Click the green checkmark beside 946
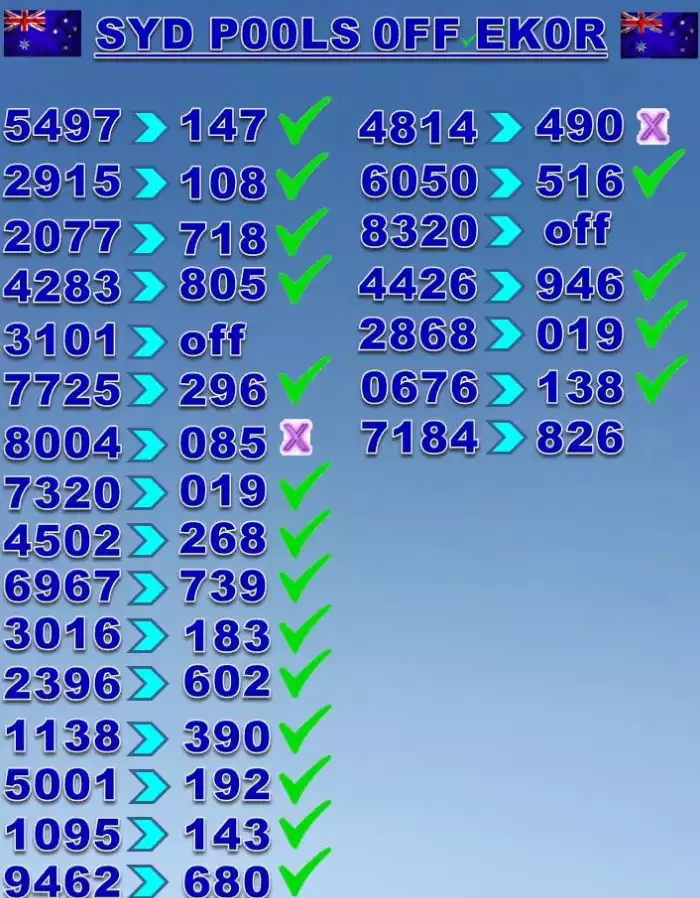The image size is (700, 898). tap(659, 277)
